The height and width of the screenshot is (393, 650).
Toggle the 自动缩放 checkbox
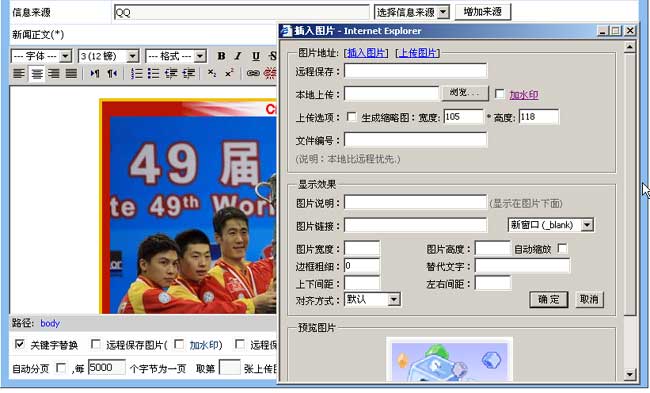[562, 248]
